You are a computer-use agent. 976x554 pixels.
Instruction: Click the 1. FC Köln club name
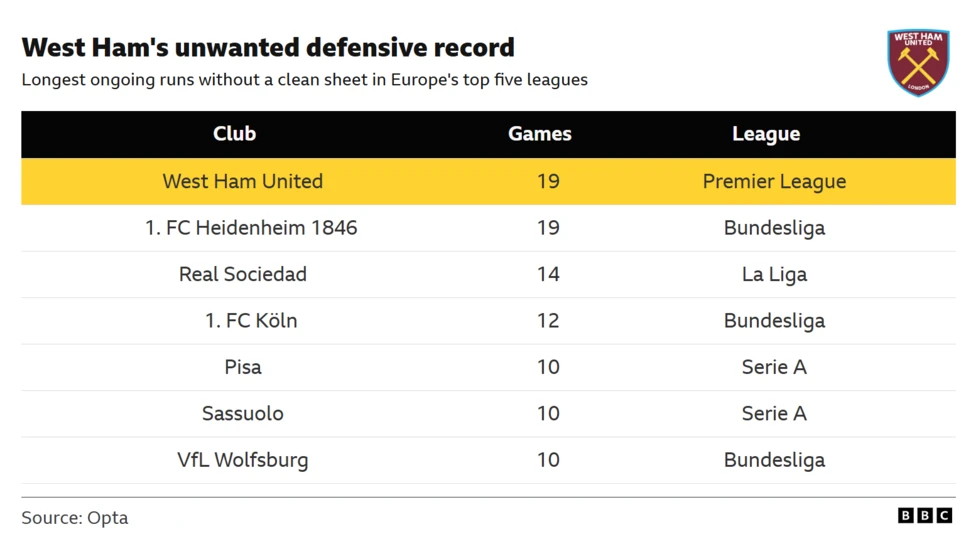click(251, 321)
